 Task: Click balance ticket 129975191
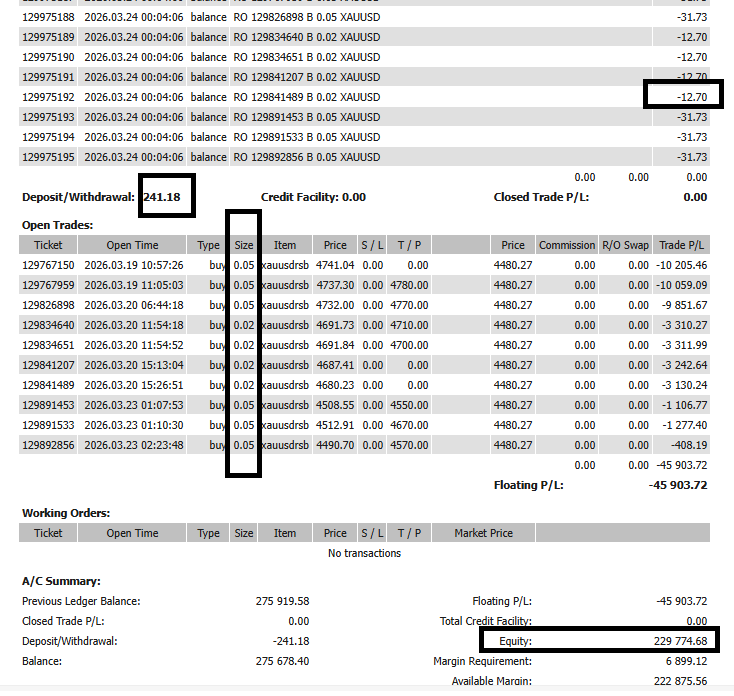pos(48,77)
